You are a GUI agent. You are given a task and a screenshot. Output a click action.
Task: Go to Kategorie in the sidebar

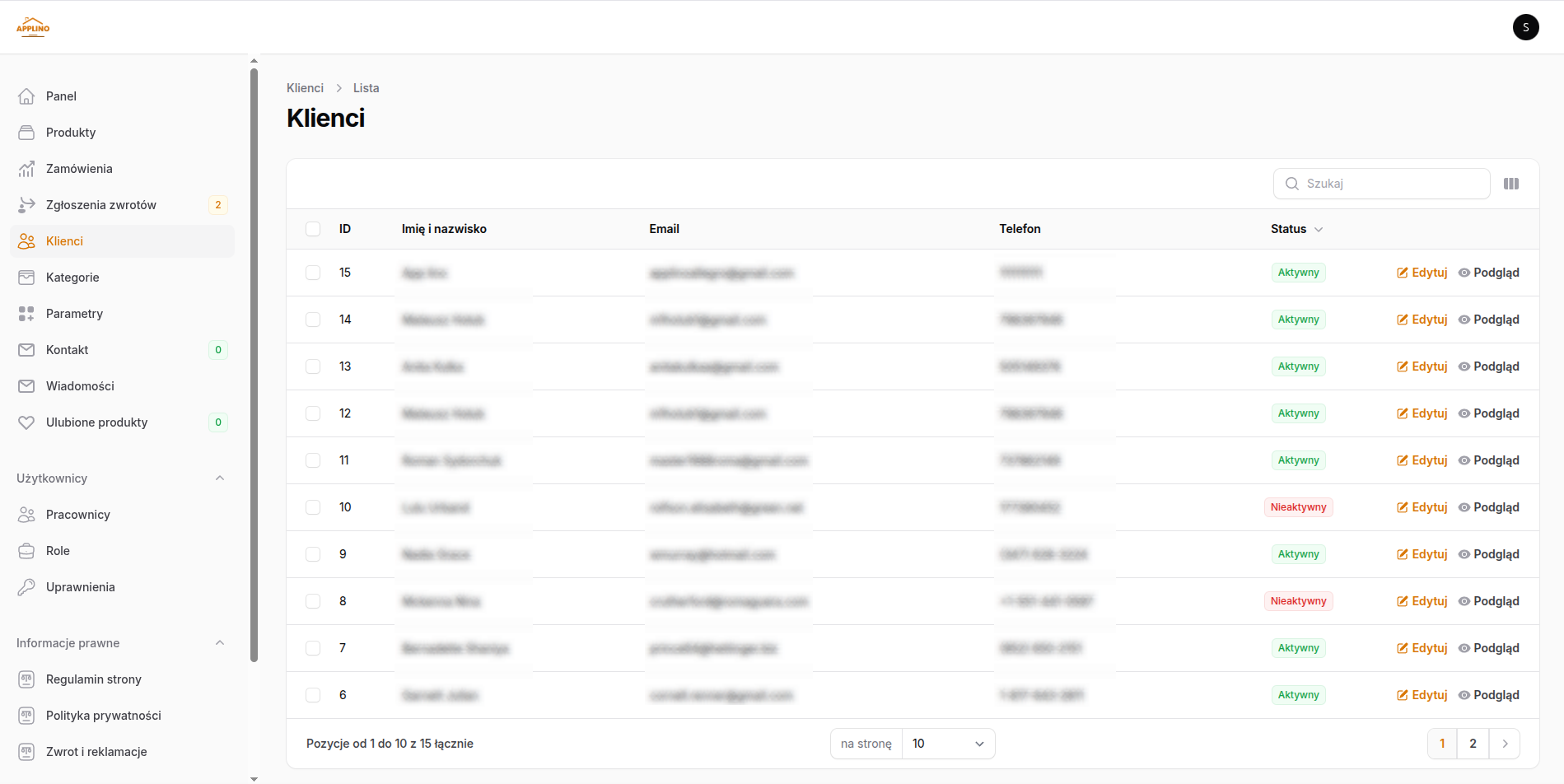72,278
